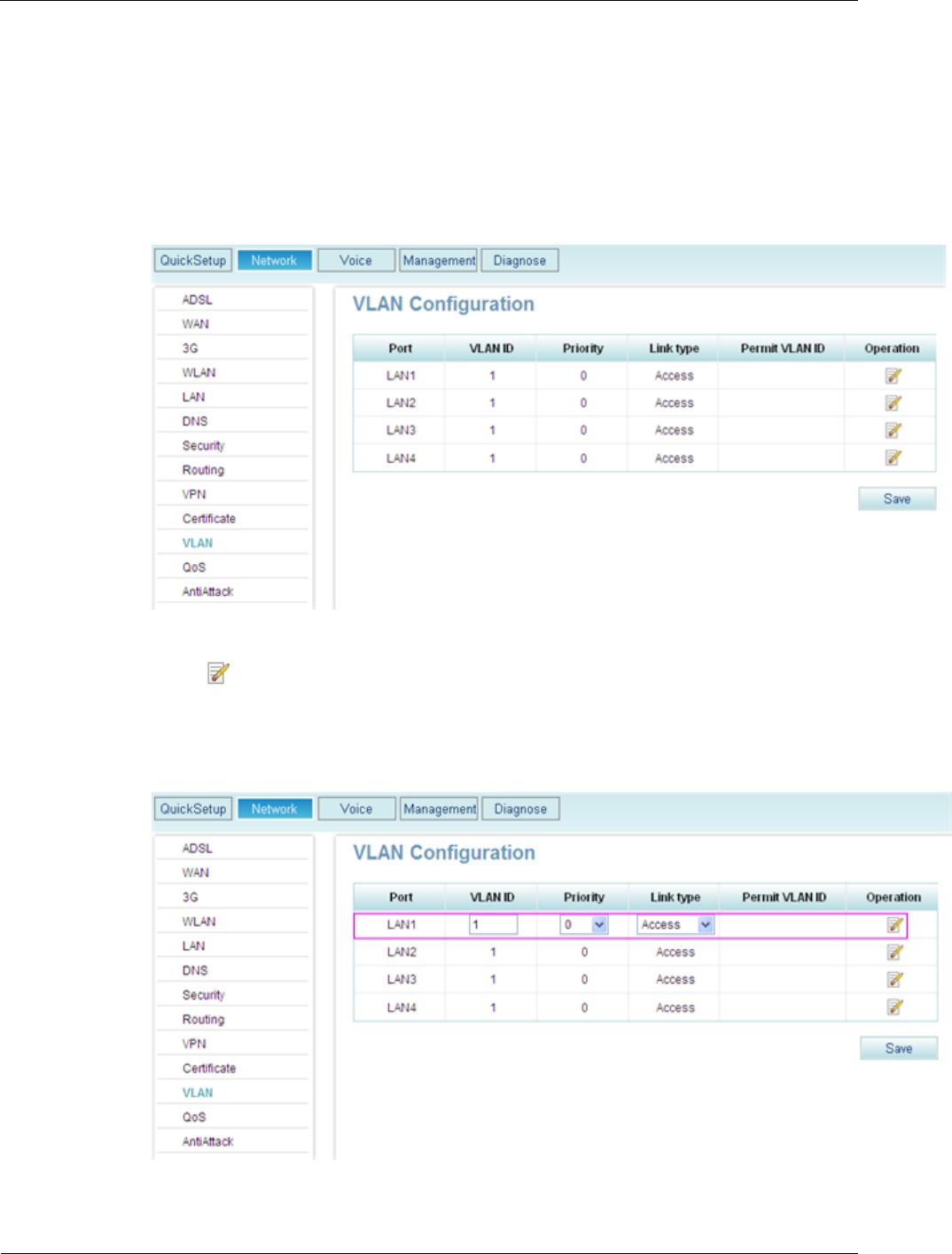Click LAN2 edit icon in lower table
The height and width of the screenshot is (1254, 952).
(895, 952)
